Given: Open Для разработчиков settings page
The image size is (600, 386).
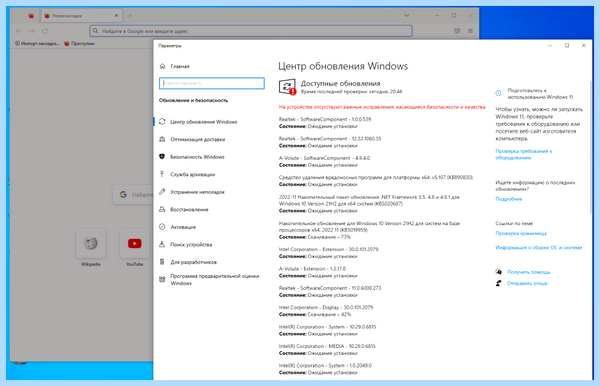Looking at the screenshot, I should pos(193,262).
